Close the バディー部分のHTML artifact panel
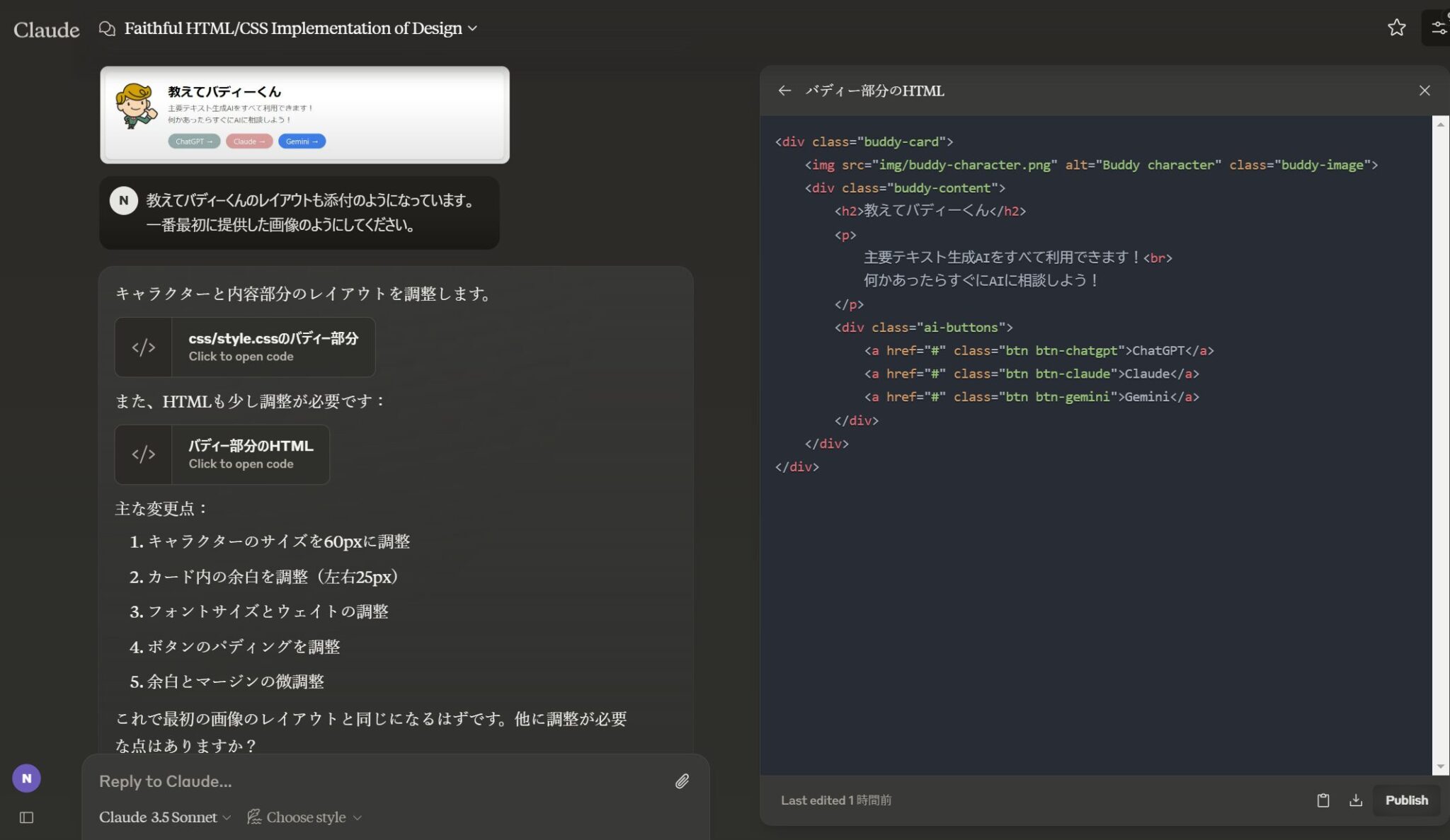 click(x=1424, y=91)
